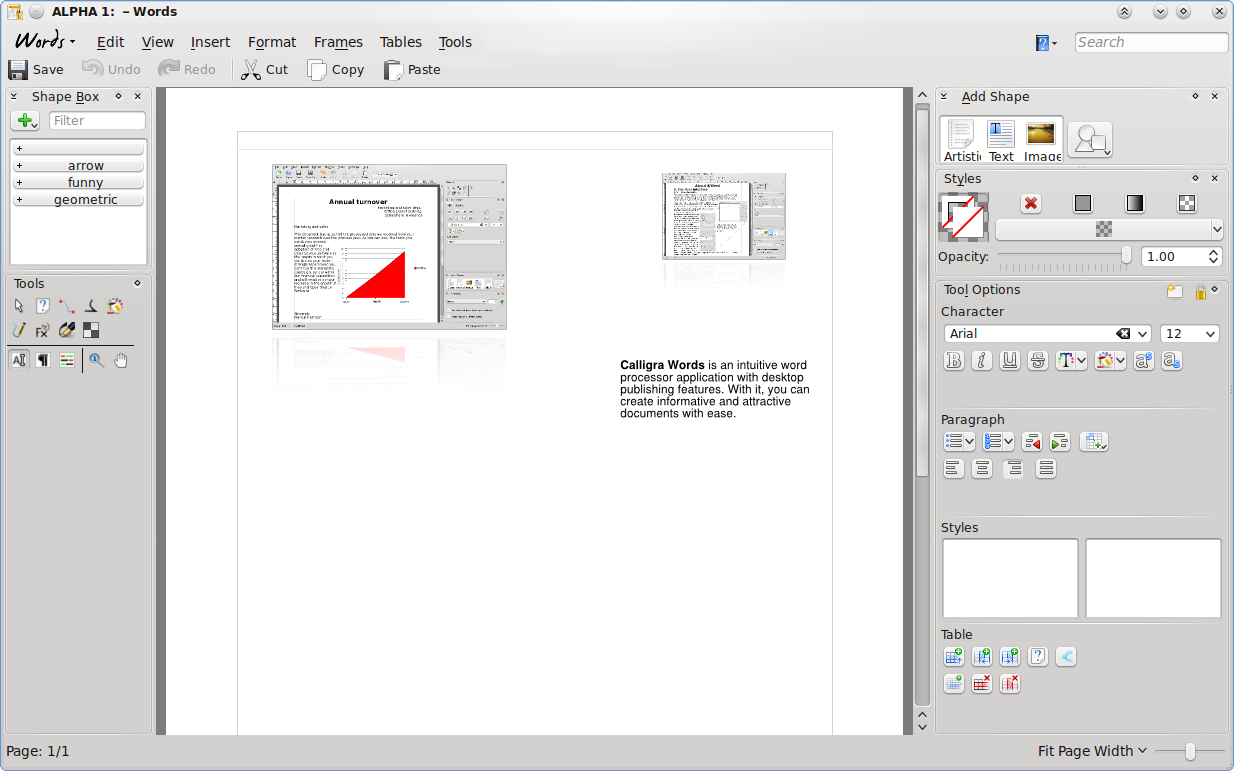
Task: Click the Shape Box filter field
Action: coord(97,121)
